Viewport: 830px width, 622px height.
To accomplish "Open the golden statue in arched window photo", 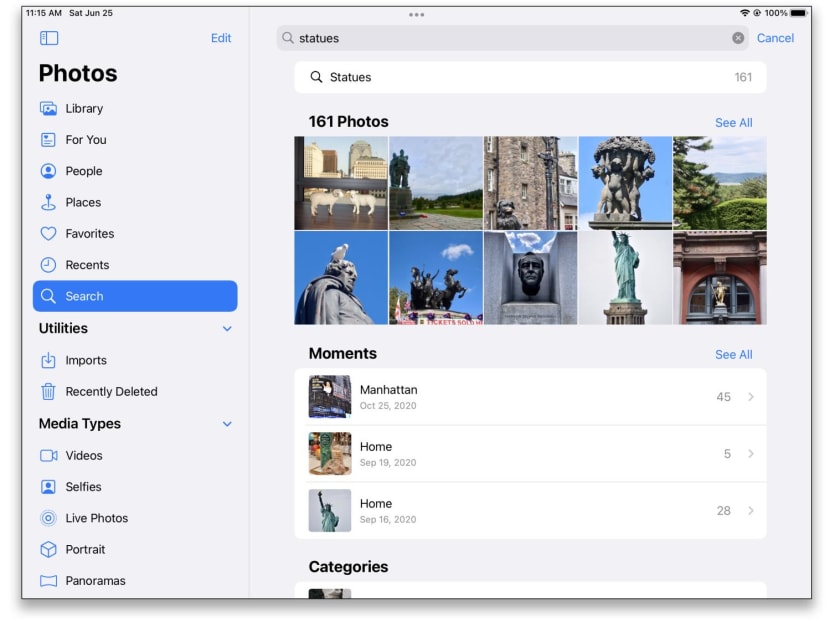I will click(720, 278).
